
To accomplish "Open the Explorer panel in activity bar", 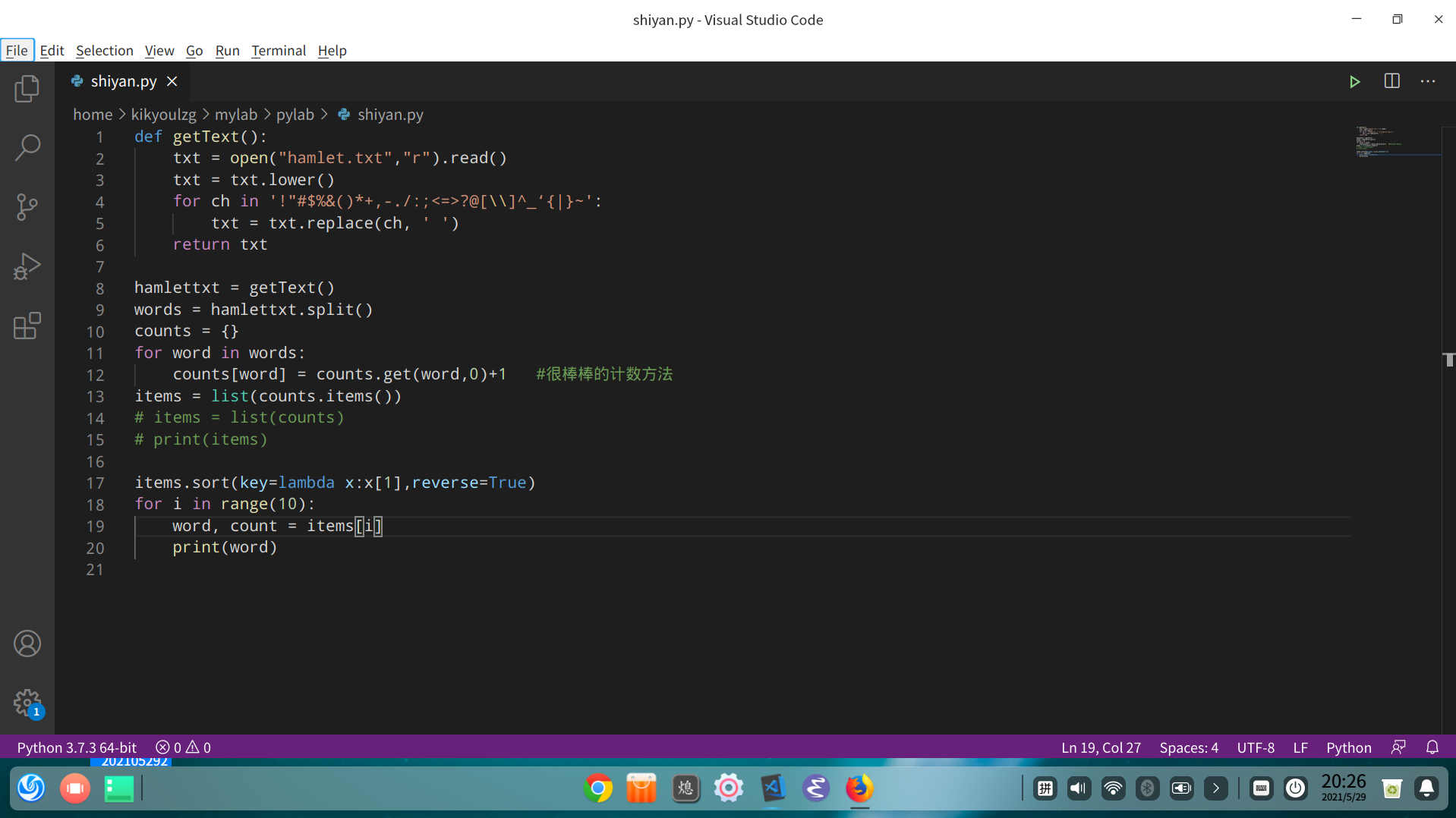I will coord(27,89).
